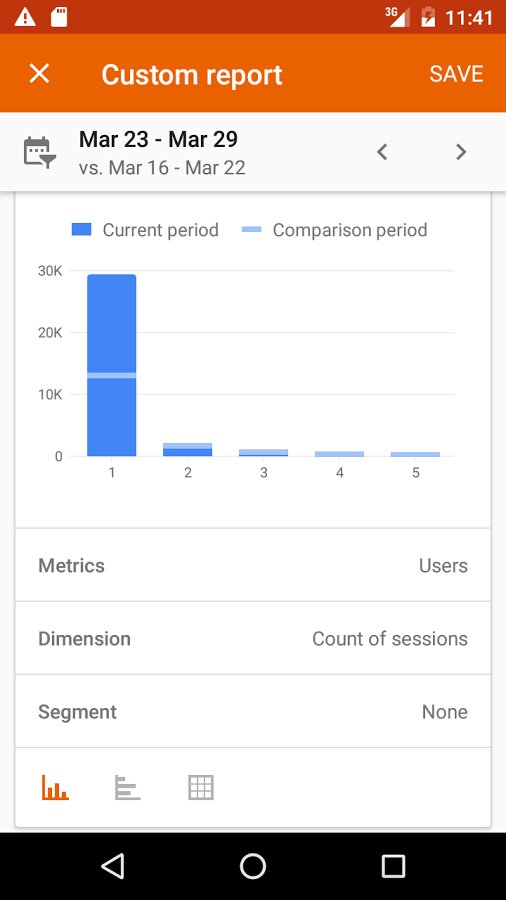This screenshot has width=506, height=900.
Task: Tap the Android recent apps square
Action: pyautogui.click(x=394, y=866)
